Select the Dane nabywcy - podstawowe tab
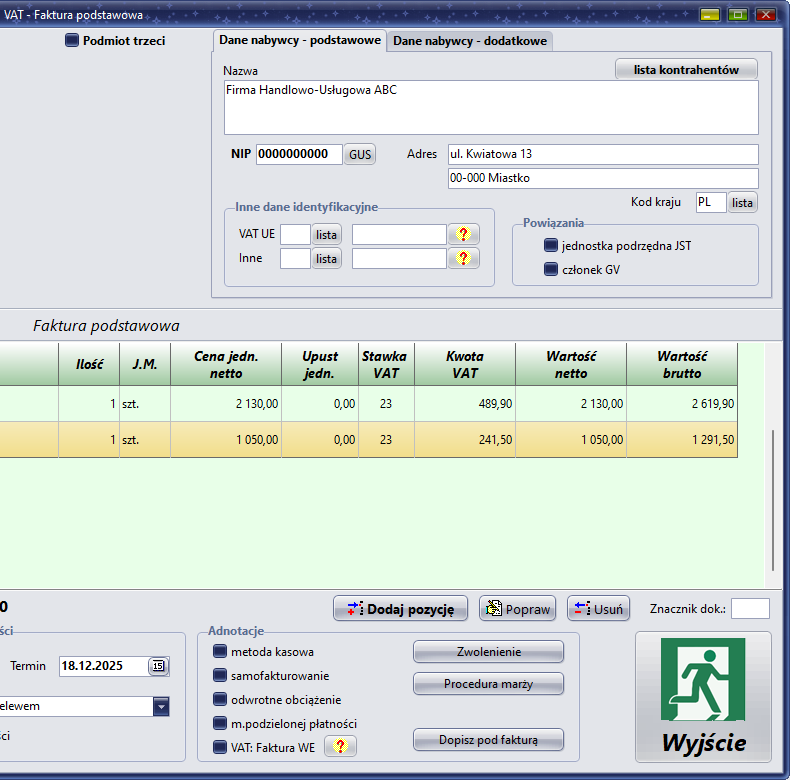The width and height of the screenshot is (790, 780). tap(299, 41)
